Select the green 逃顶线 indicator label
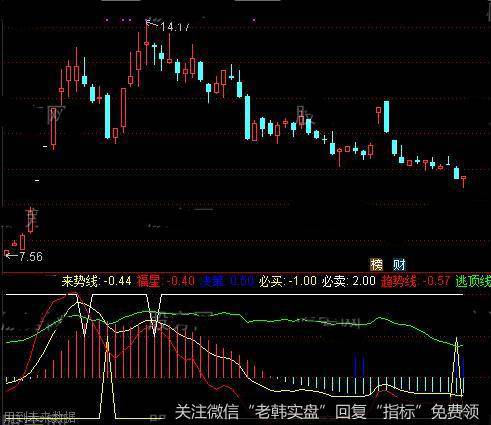Screen dimensions: 491x425 point(473,281)
